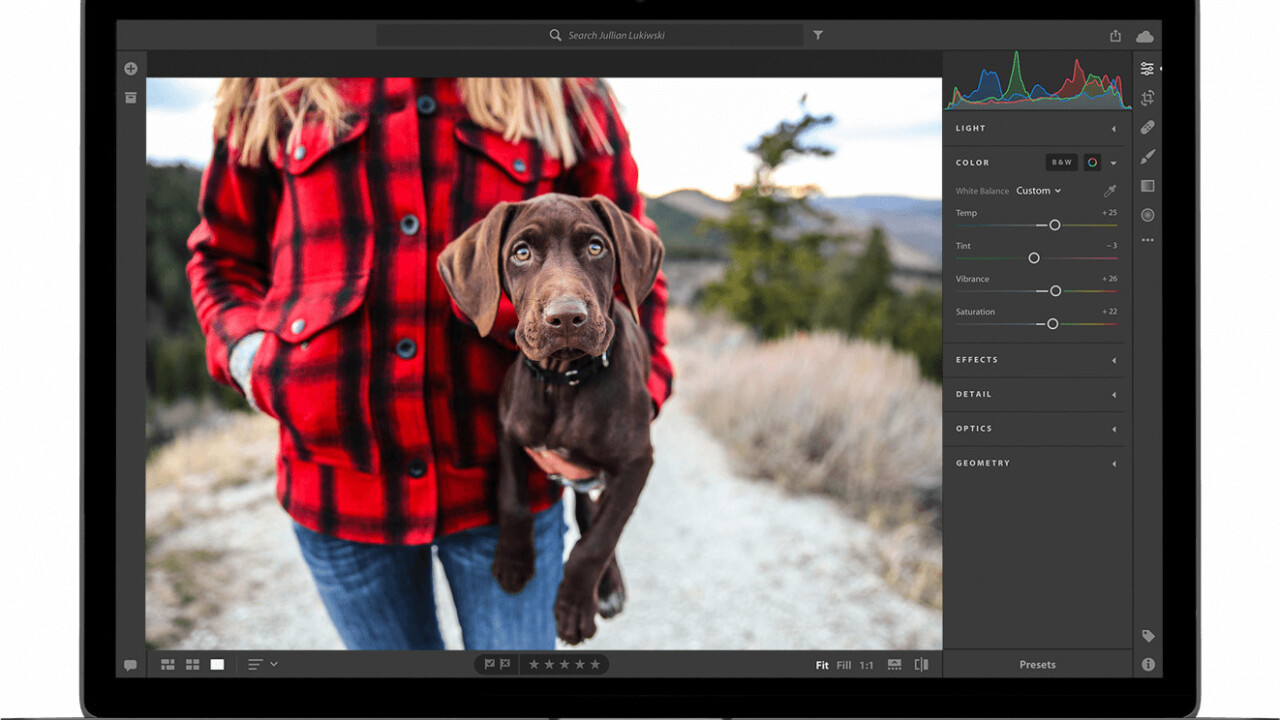Click the Temp slider handle
Image resolution: width=1280 pixels, height=720 pixels.
coord(1054,225)
